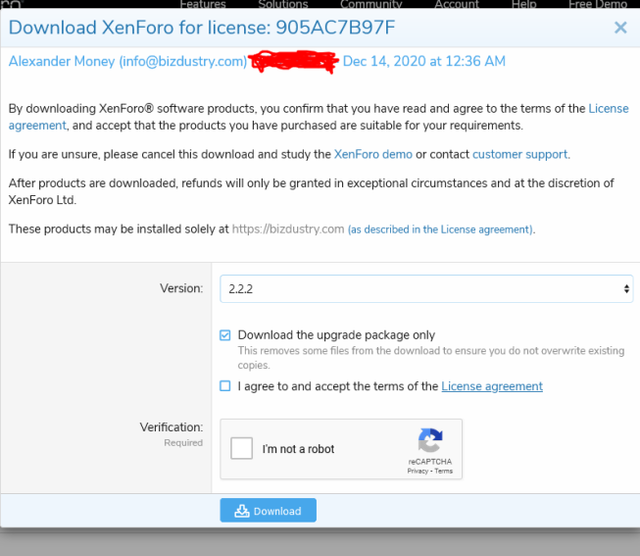Image resolution: width=640 pixels, height=556 pixels.
Task: Click the Free Demo nav item
Action: (598, 4)
